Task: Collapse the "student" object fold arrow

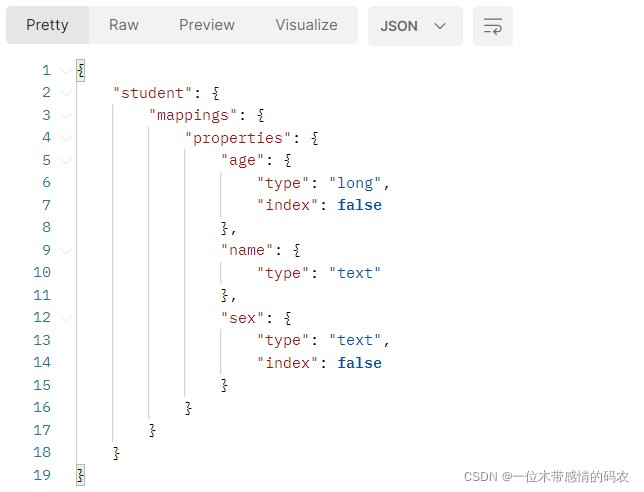Action: (x=66, y=93)
